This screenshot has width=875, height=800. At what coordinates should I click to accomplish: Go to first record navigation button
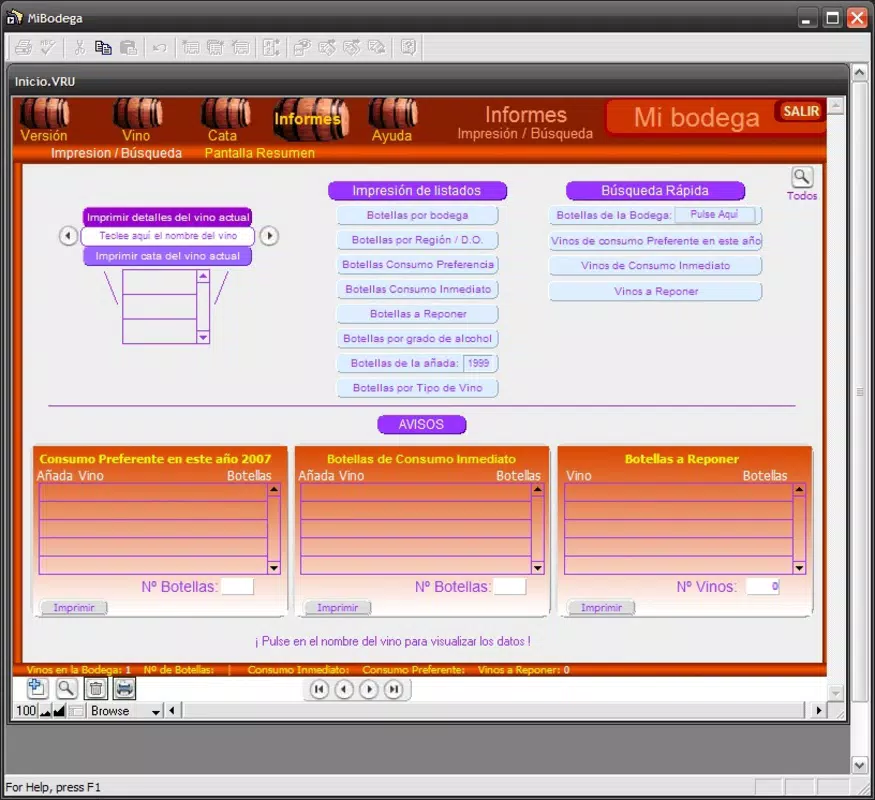(x=319, y=690)
